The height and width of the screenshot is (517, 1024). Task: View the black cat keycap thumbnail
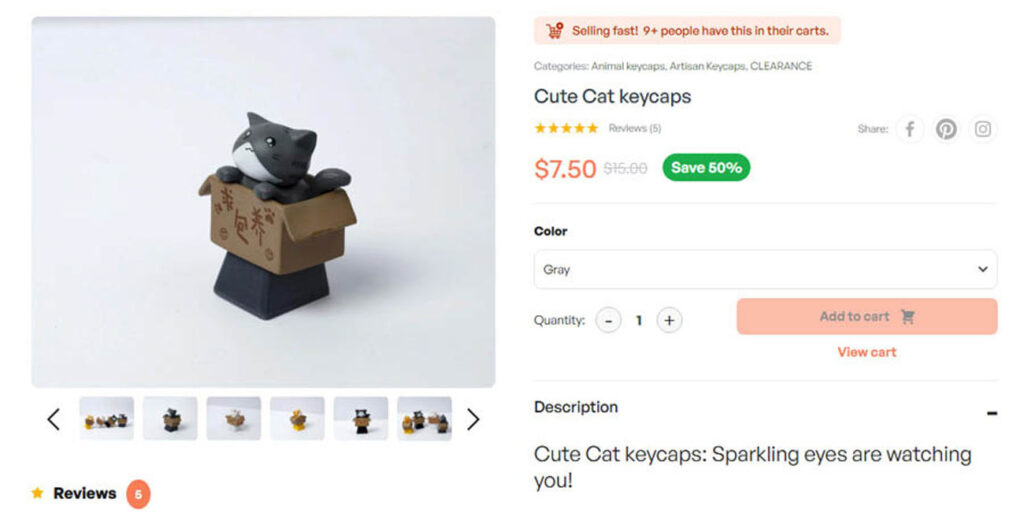tap(361, 418)
